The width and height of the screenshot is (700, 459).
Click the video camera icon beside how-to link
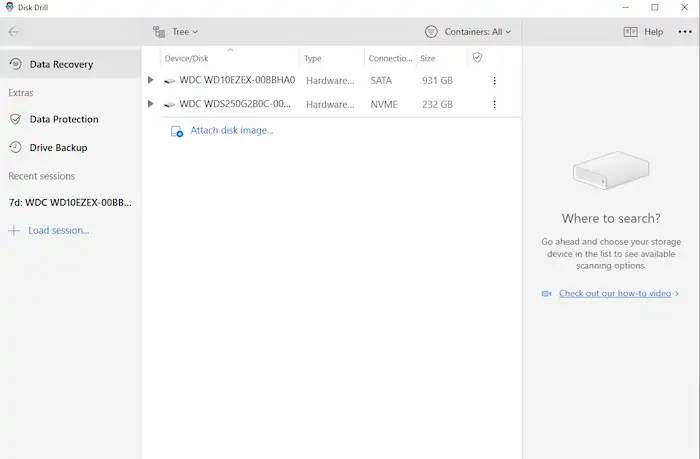[x=546, y=294]
